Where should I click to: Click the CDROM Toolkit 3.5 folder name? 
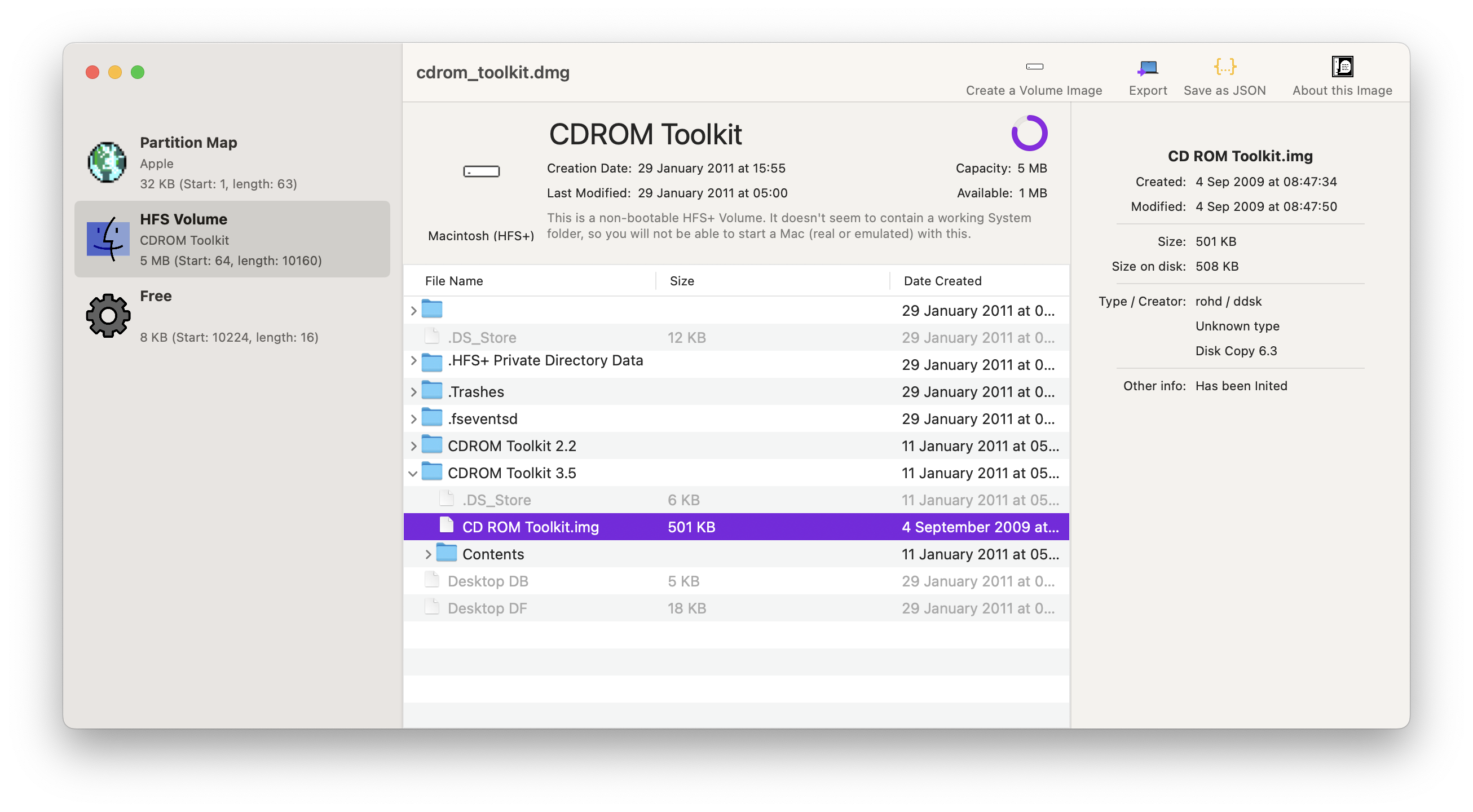512,473
